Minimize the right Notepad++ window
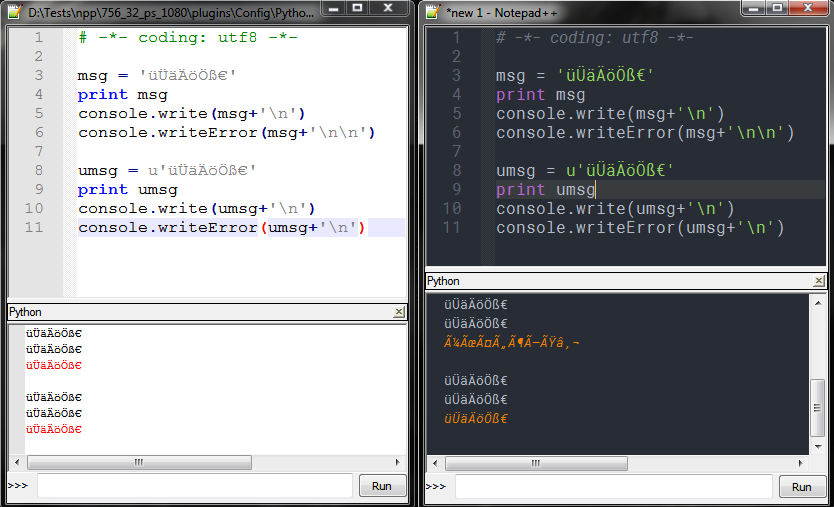This screenshot has height=507, width=834. [753, 8]
